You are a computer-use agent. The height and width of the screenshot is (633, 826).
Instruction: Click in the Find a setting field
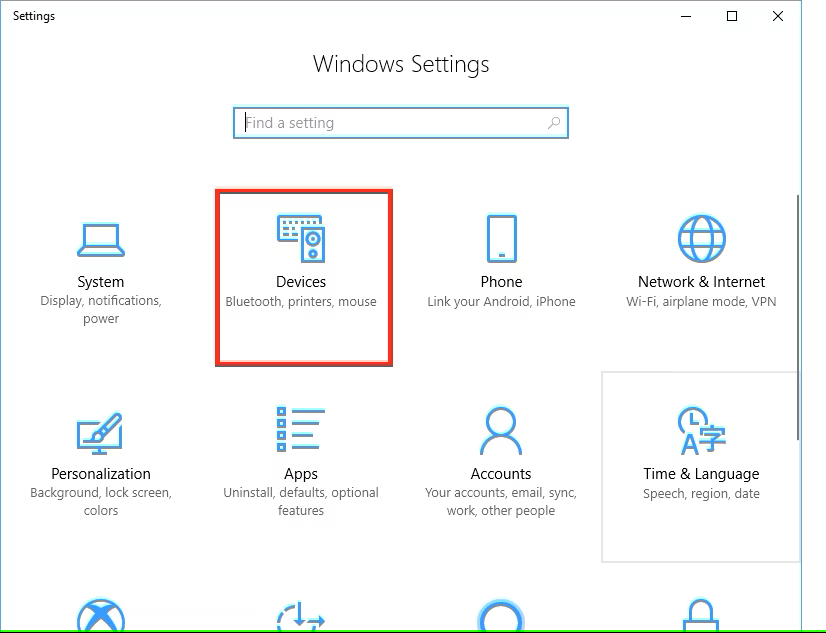(x=401, y=123)
